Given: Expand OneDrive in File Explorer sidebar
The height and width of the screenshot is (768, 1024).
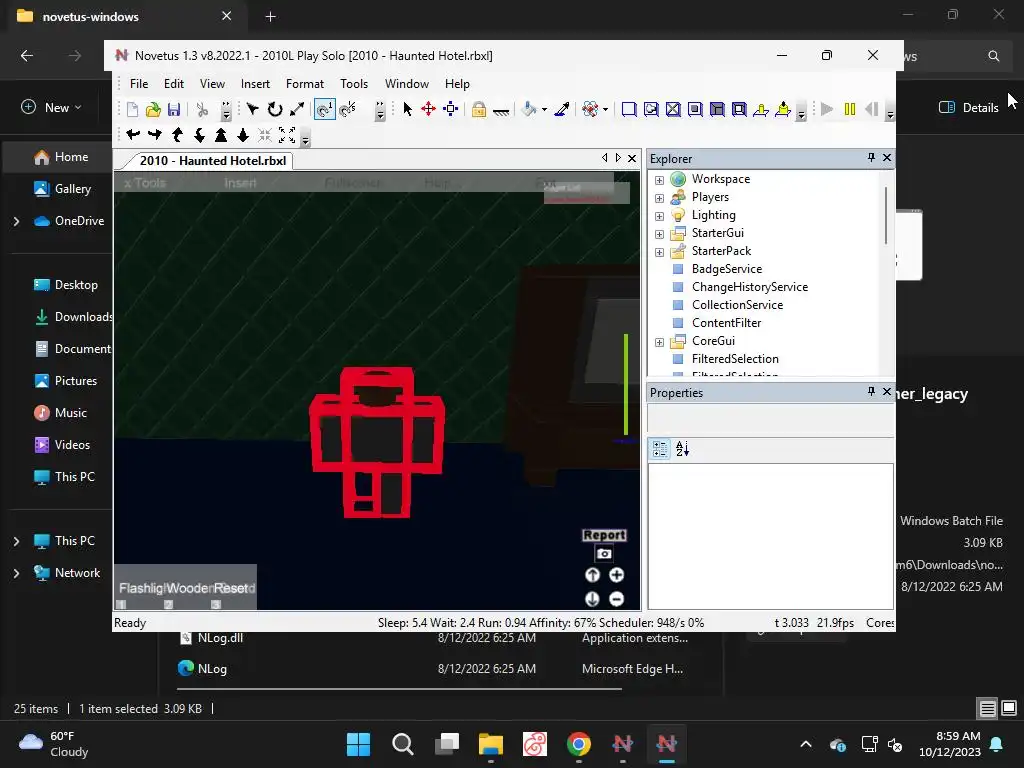Looking at the screenshot, I should [16, 221].
